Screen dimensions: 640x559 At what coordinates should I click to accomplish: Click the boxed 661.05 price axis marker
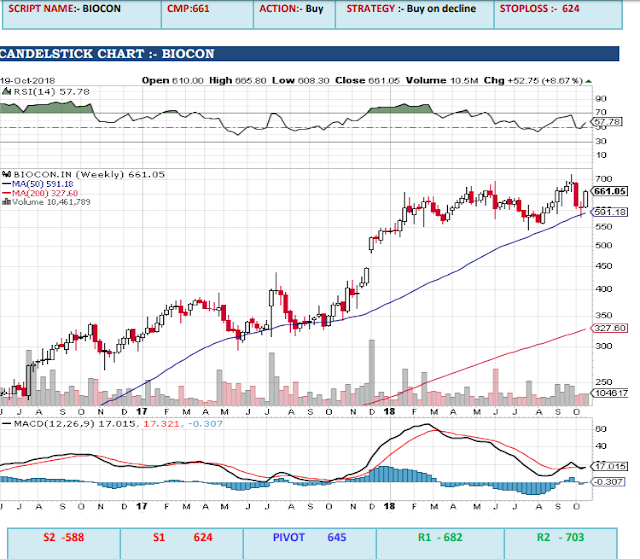[609, 191]
